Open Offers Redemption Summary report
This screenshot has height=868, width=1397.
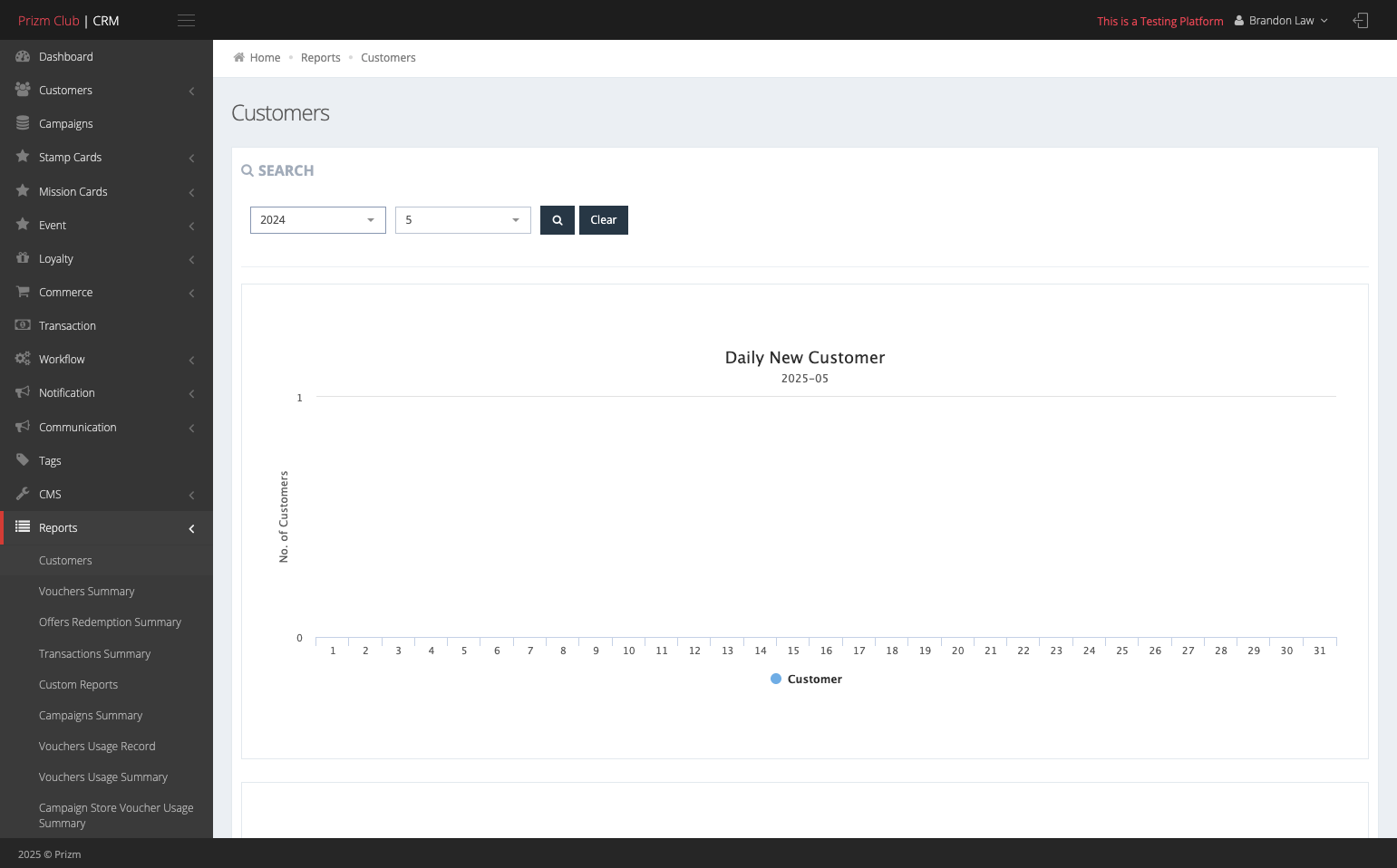(x=110, y=622)
